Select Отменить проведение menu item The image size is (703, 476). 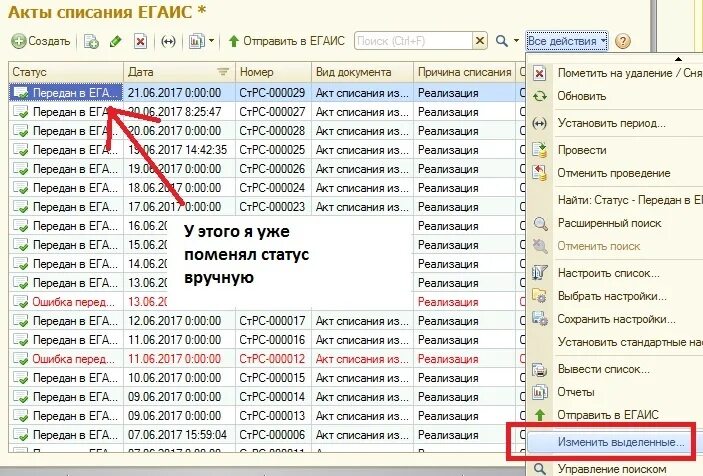[x=615, y=173]
